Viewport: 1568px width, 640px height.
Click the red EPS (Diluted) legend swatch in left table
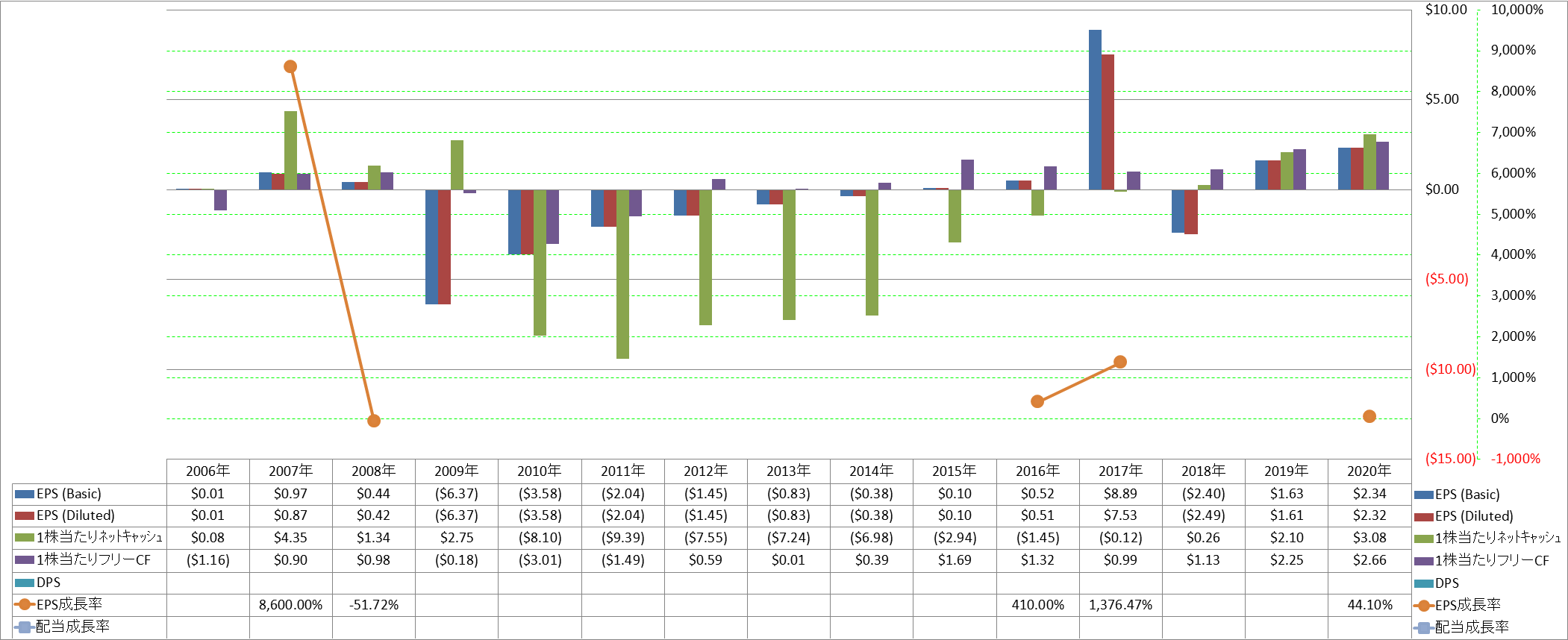[x=25, y=515]
